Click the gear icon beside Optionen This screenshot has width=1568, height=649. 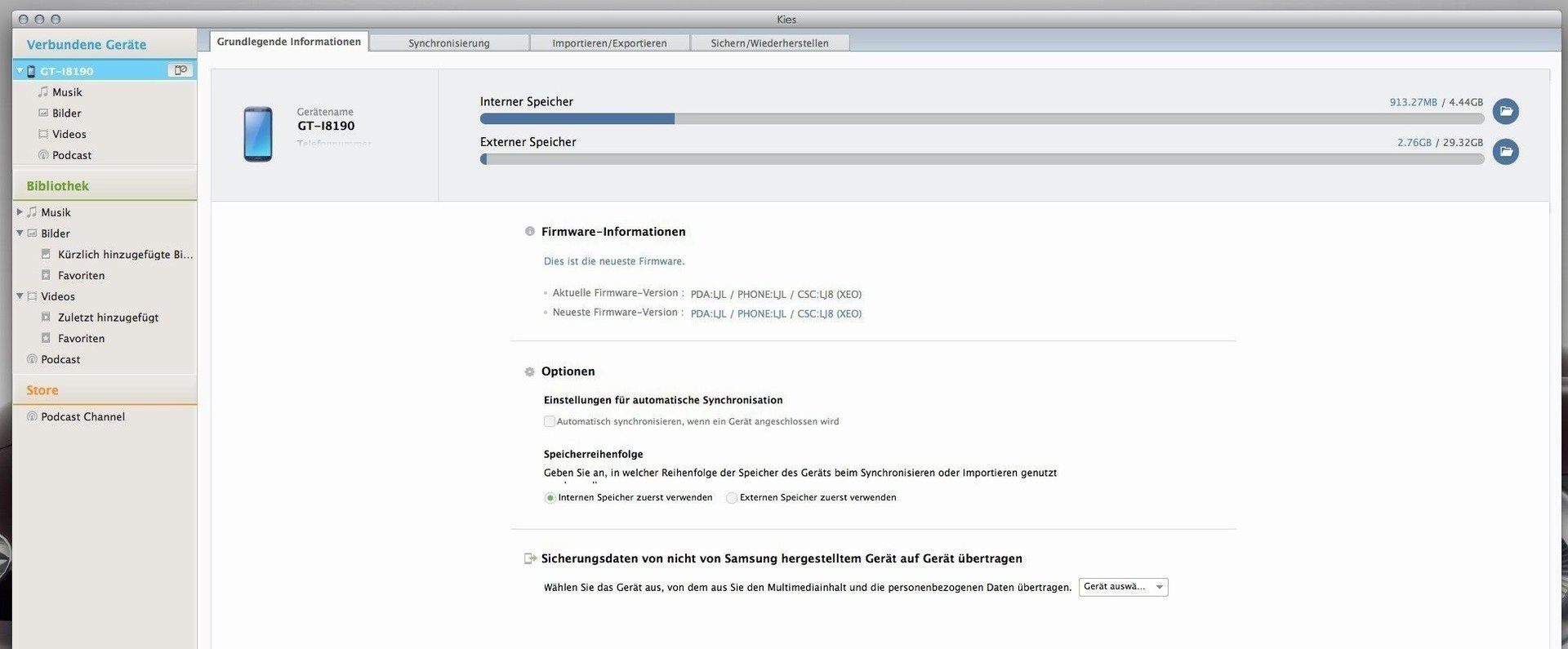click(x=529, y=371)
